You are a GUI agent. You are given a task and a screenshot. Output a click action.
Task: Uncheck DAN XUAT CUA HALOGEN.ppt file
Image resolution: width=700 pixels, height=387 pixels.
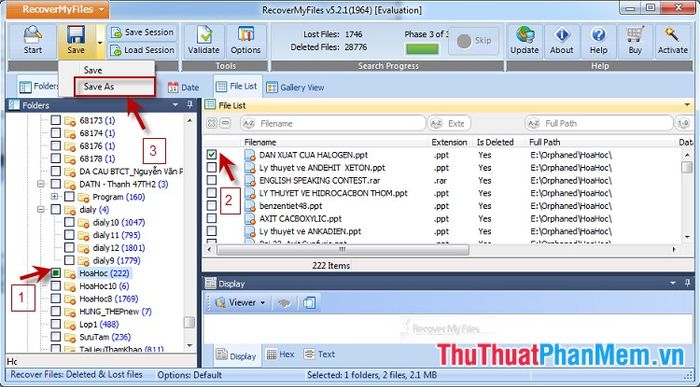click(x=212, y=154)
